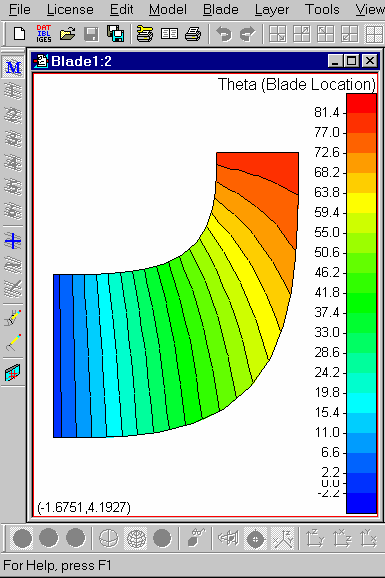Open the Model menu
The image size is (385, 578).
coord(168,10)
